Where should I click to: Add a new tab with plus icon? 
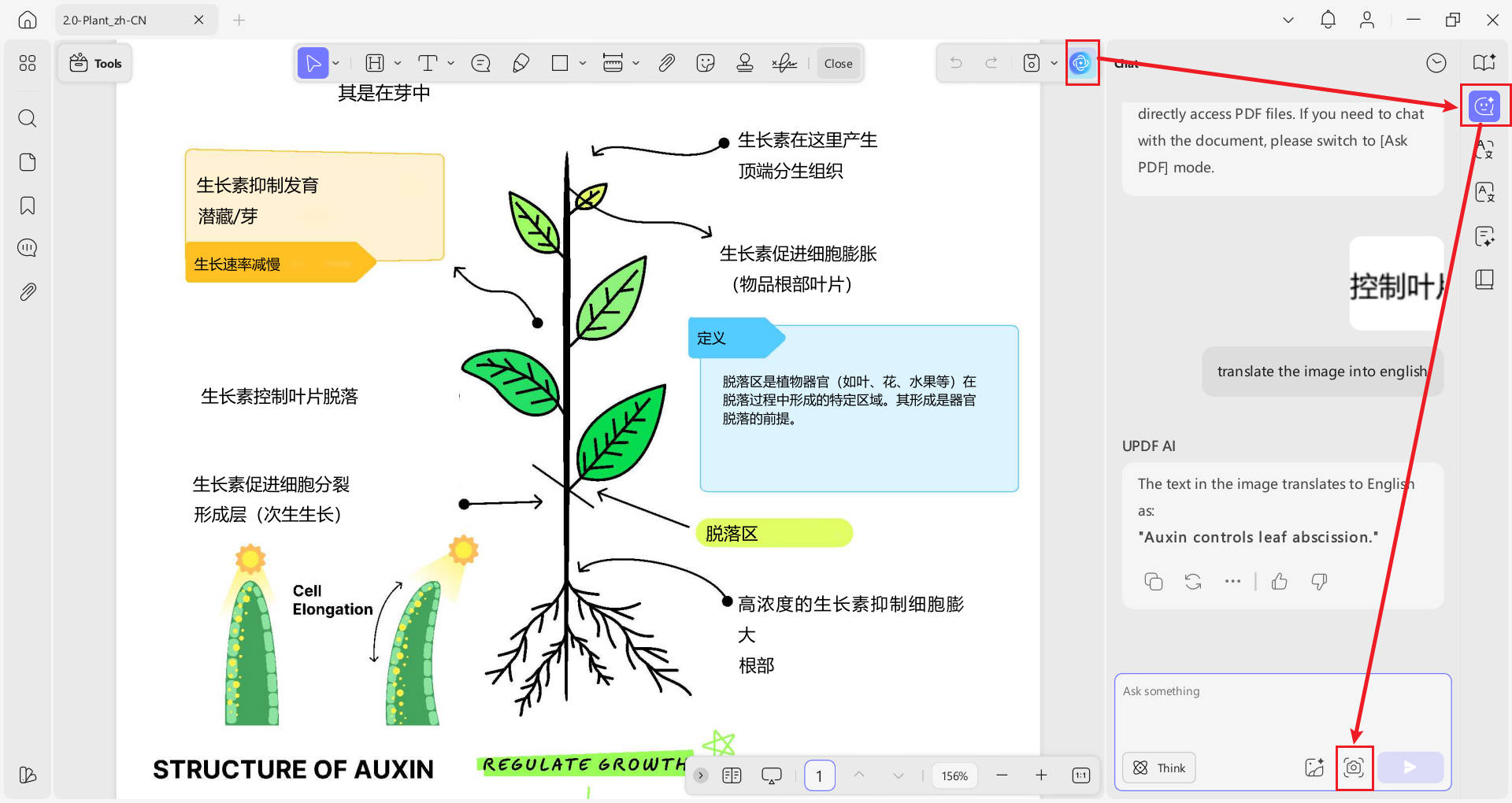[x=239, y=20]
